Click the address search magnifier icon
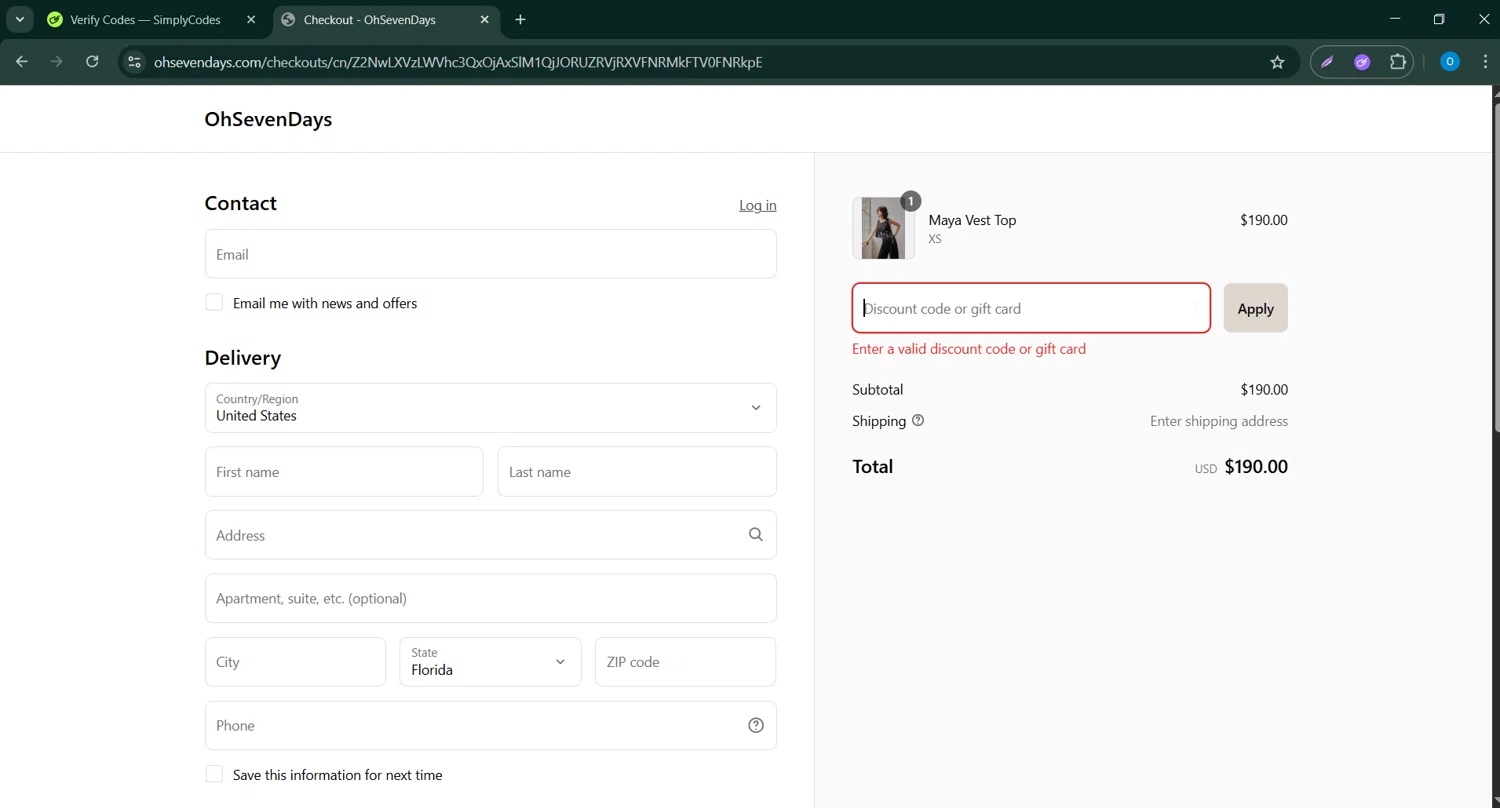The height and width of the screenshot is (808, 1500). pyautogui.click(x=756, y=535)
